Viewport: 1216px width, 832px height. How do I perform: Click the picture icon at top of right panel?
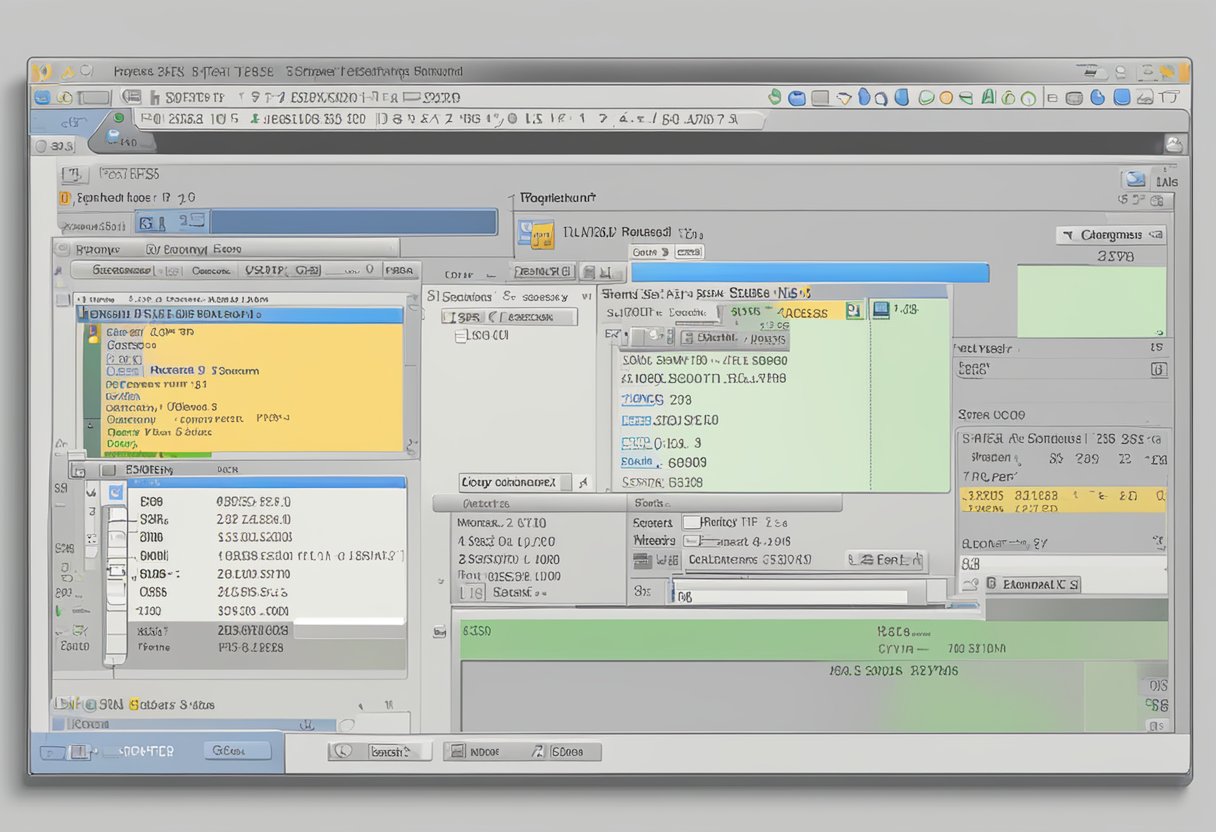click(1134, 180)
